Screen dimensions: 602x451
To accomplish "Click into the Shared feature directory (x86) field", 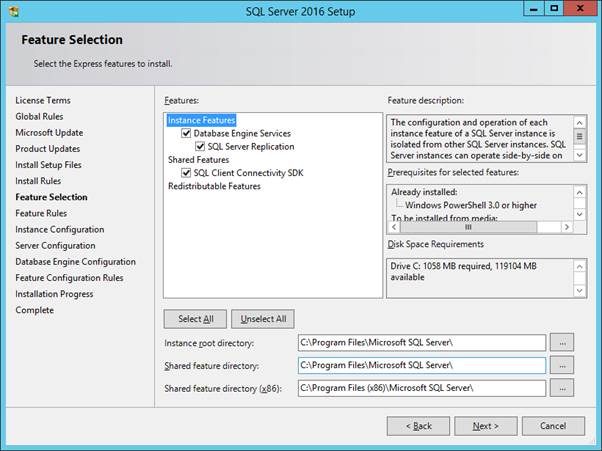I will (x=422, y=388).
